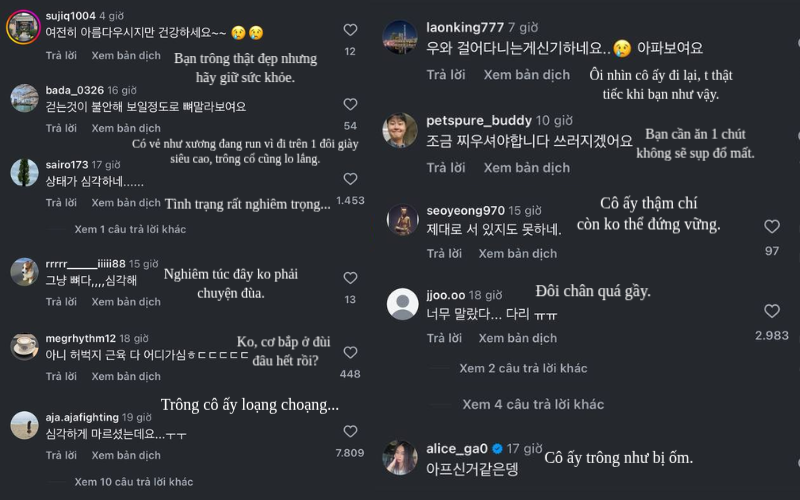Like sujiq1004's comment with heart icon
This screenshot has width=800, height=500.
click(350, 30)
